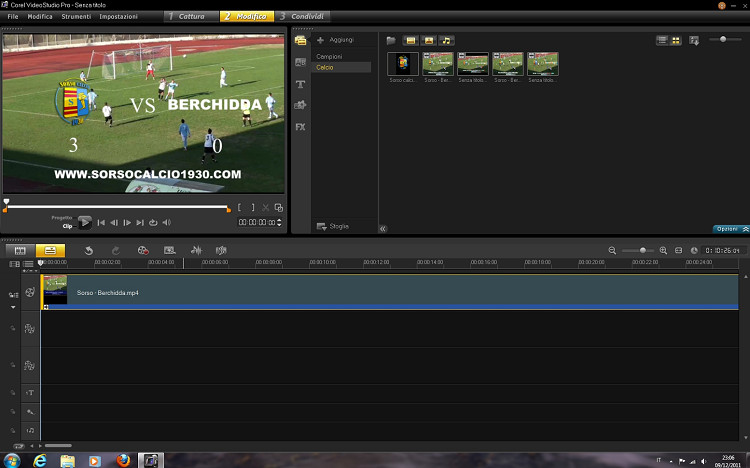Click the folder icon above the thumbnails

click(391, 40)
